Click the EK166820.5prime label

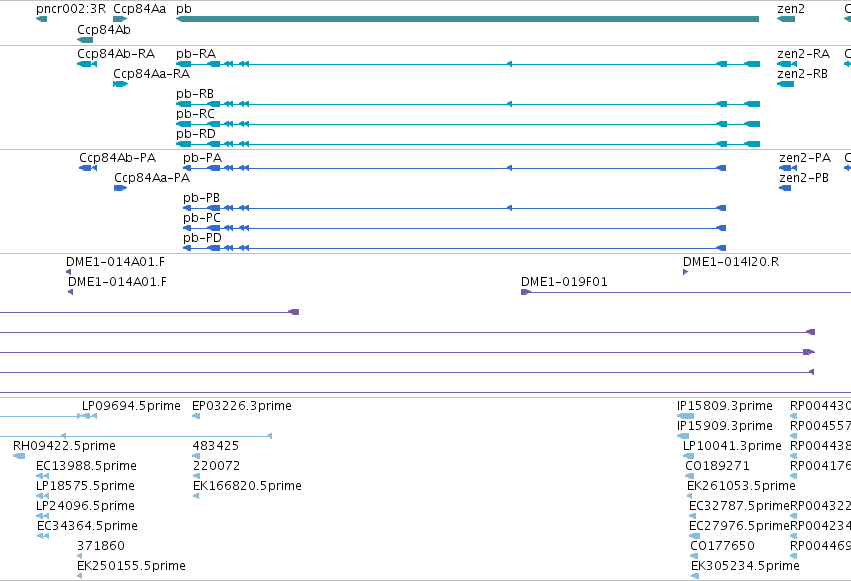click(247, 486)
